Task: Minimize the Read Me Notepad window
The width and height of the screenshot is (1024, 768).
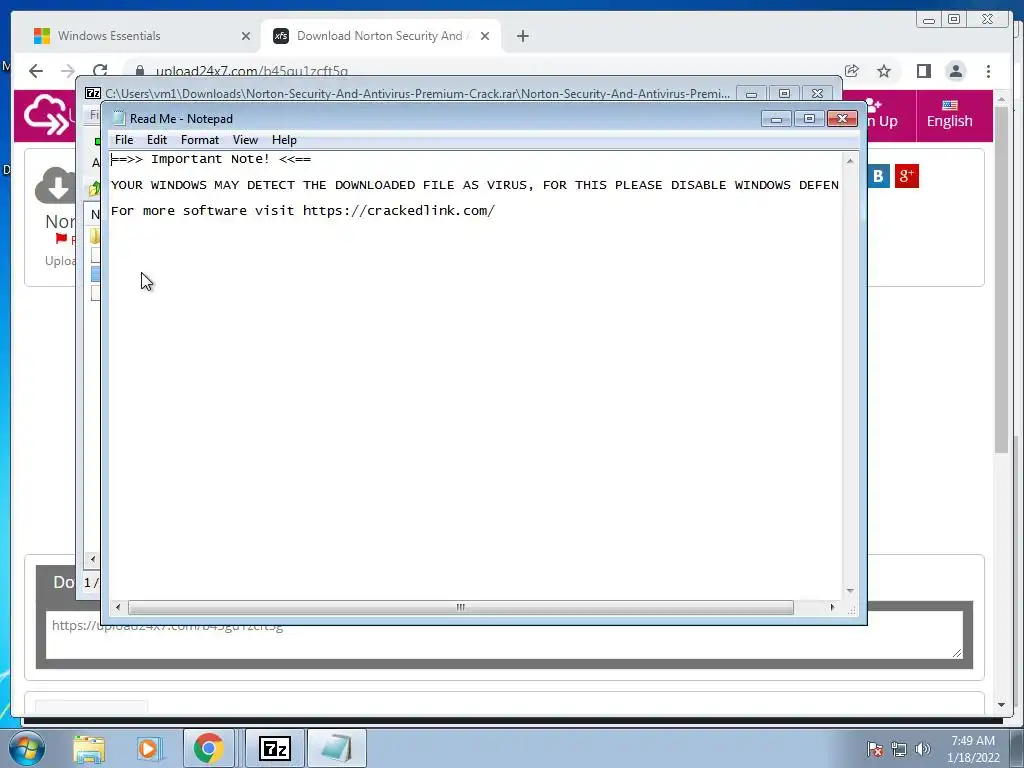Action: (776, 119)
